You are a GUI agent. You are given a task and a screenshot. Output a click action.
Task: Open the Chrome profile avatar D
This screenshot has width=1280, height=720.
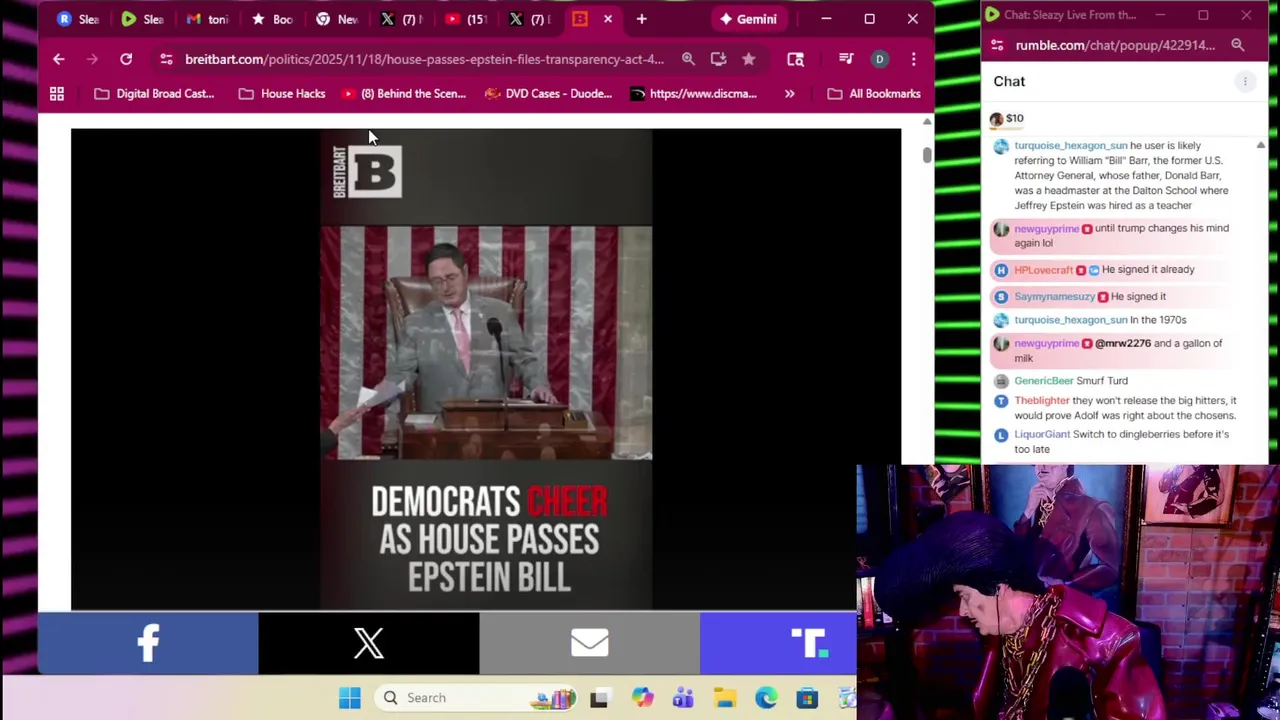(x=879, y=59)
